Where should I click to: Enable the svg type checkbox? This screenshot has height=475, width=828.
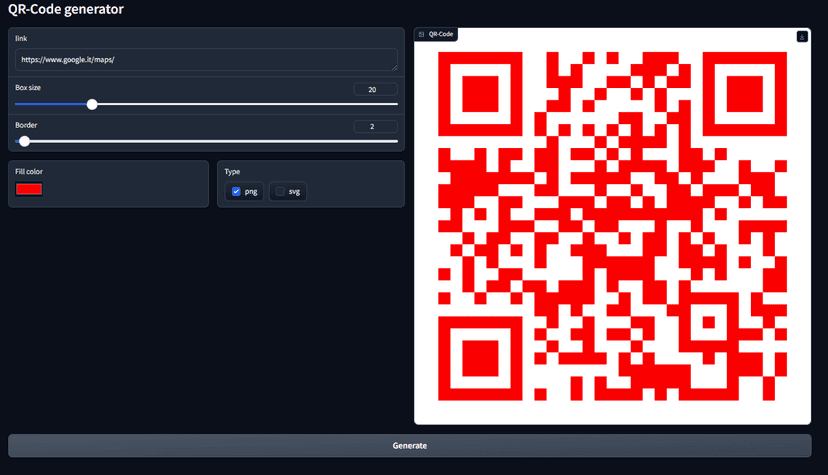[x=280, y=192]
